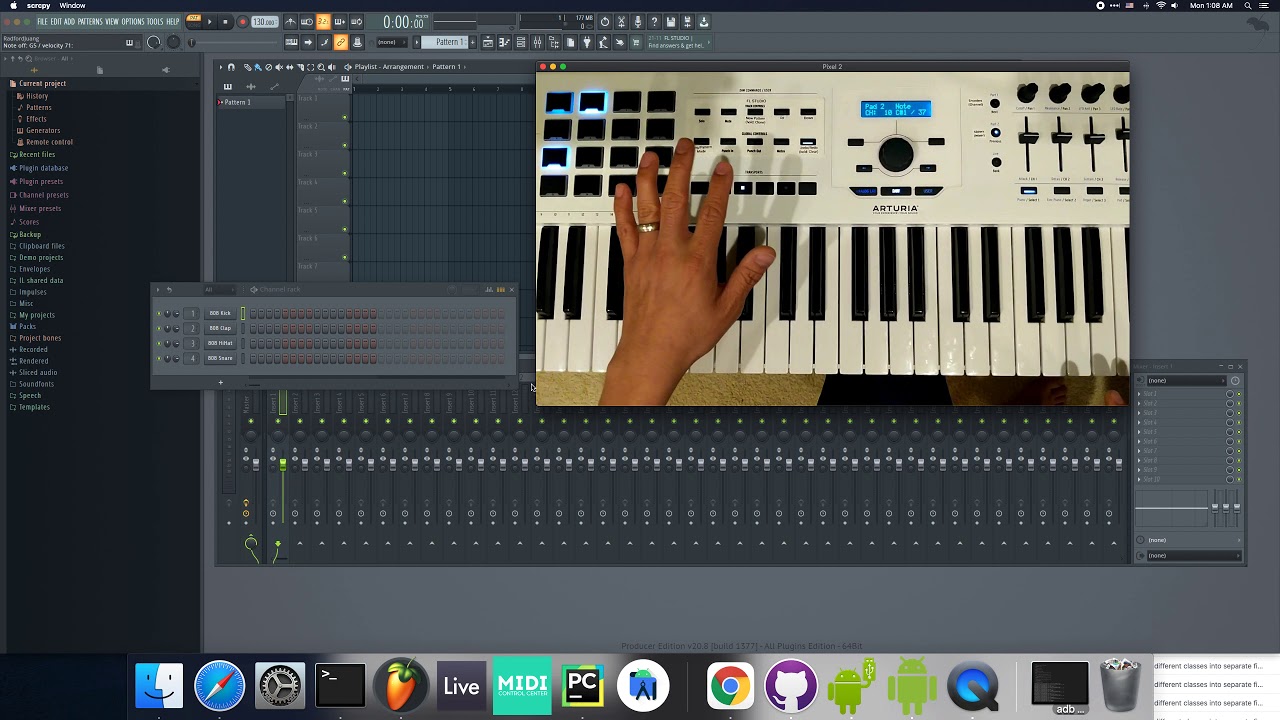Click the 808 Snare channel button
Image resolution: width=1280 pixels, height=720 pixels.
point(220,358)
